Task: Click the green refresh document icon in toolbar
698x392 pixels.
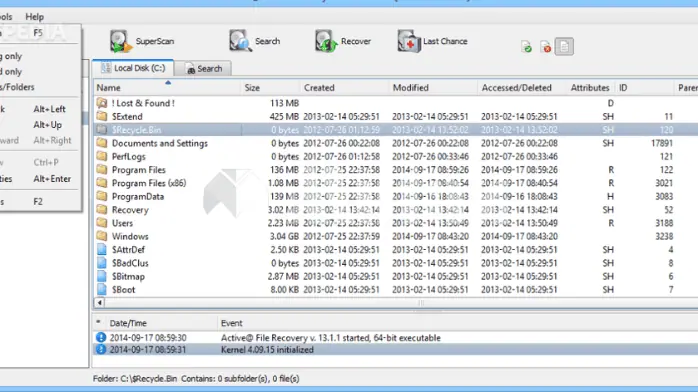Action: coord(527,47)
